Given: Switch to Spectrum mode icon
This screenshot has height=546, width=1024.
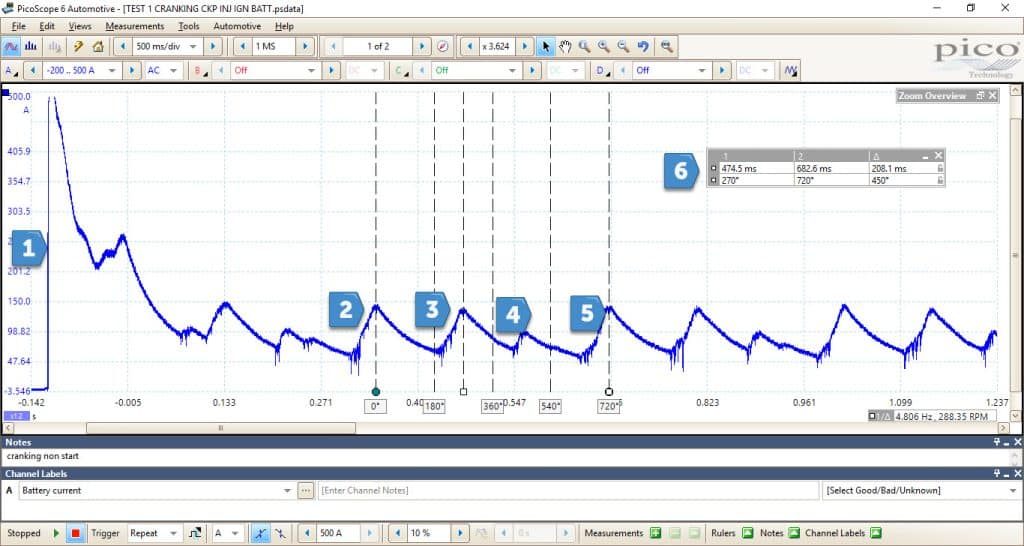Looking at the screenshot, I should pos(31,46).
